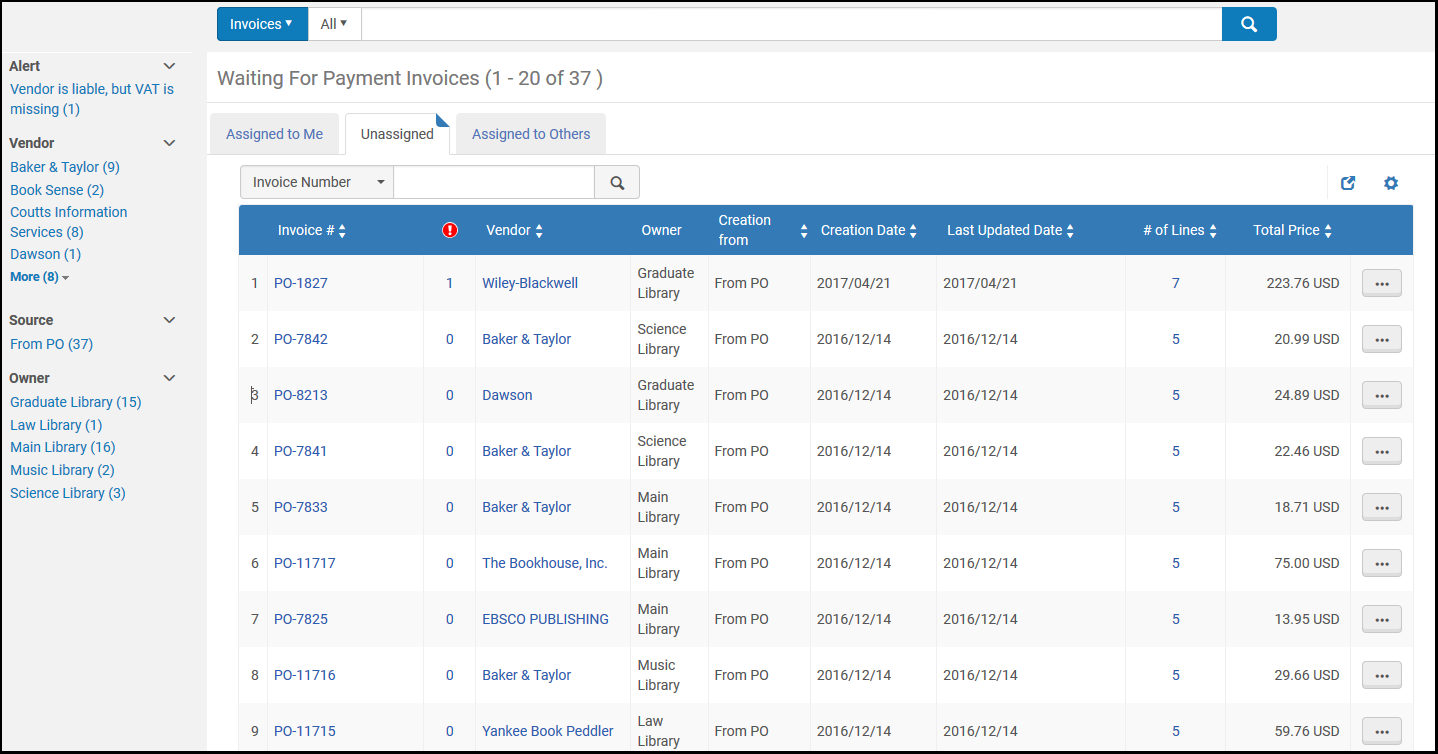Sort by # of Lines arrows
Image resolution: width=1438 pixels, height=754 pixels.
pos(1213,231)
